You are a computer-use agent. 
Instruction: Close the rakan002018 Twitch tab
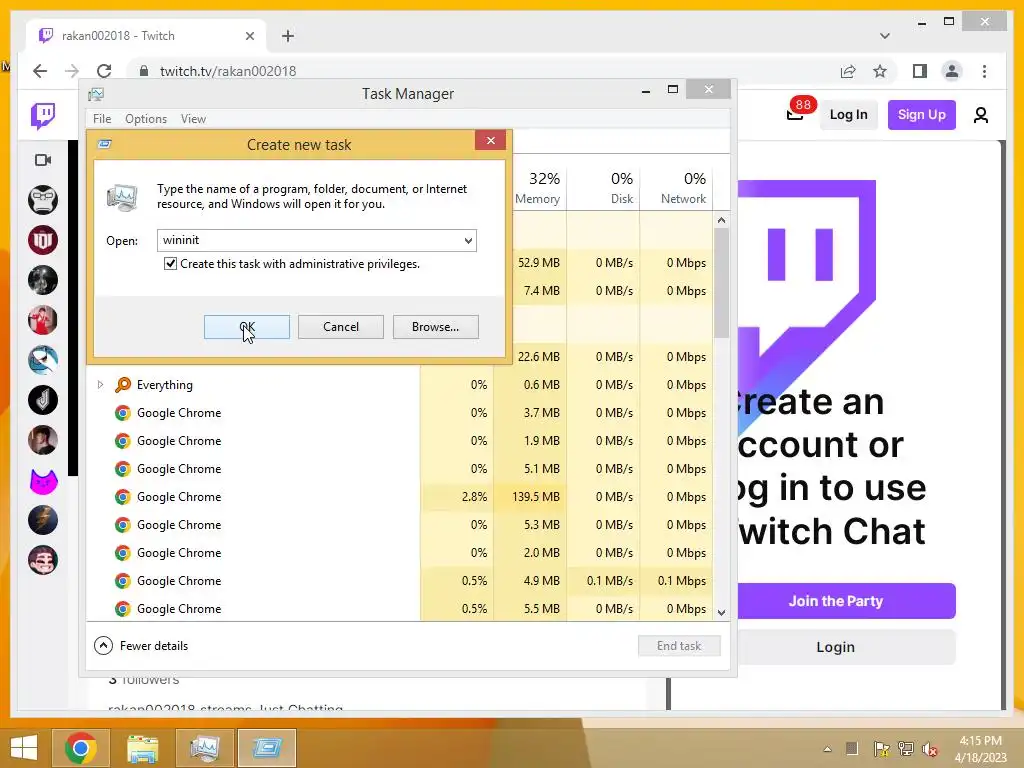[249, 36]
